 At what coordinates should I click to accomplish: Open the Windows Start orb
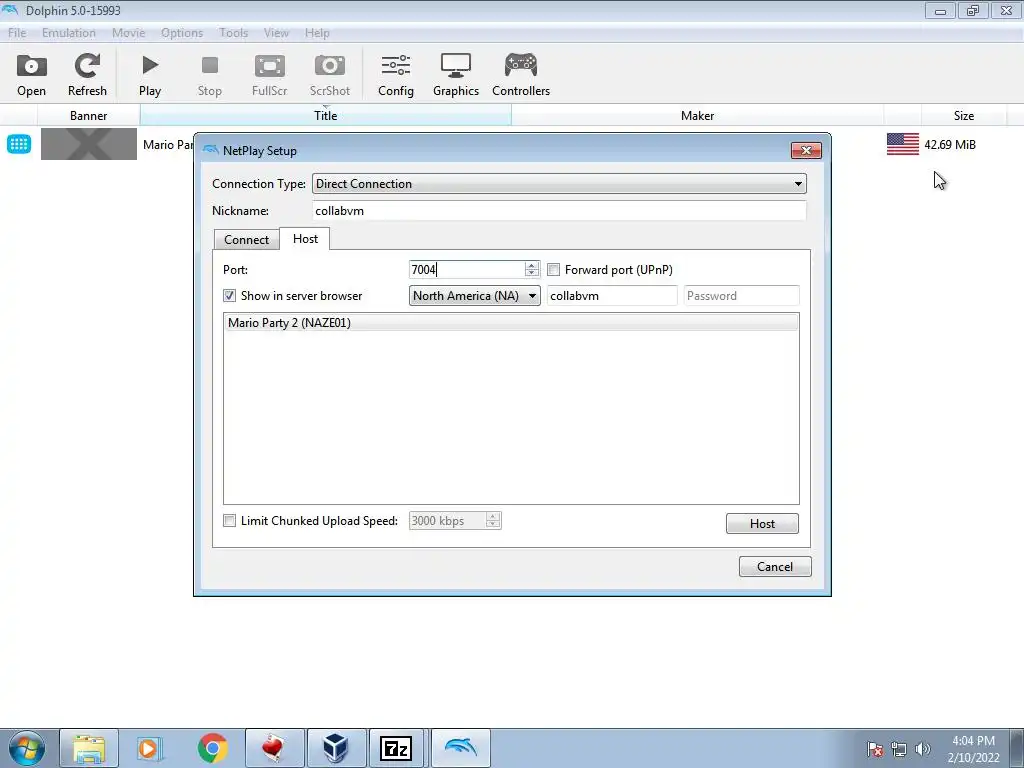pyautogui.click(x=27, y=748)
